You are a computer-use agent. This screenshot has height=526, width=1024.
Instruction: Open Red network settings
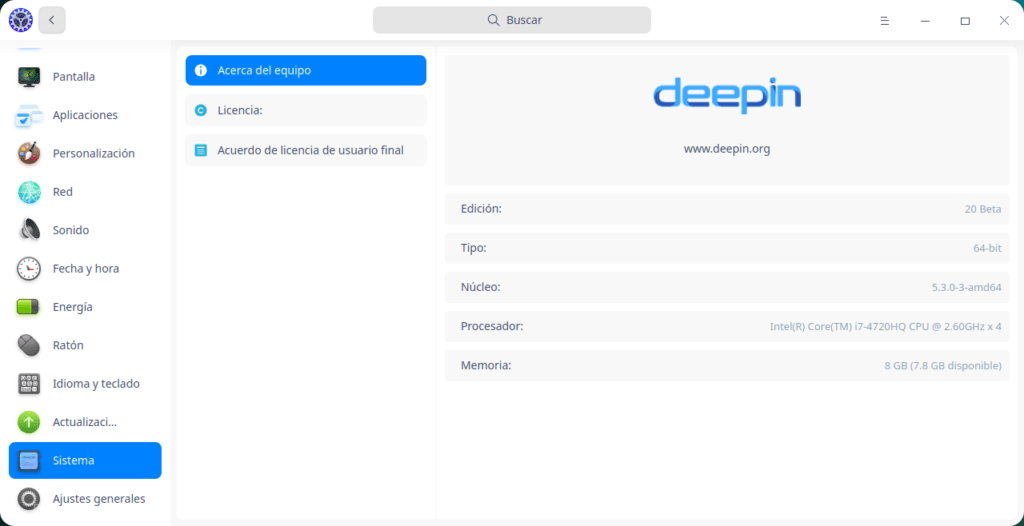[x=85, y=192]
